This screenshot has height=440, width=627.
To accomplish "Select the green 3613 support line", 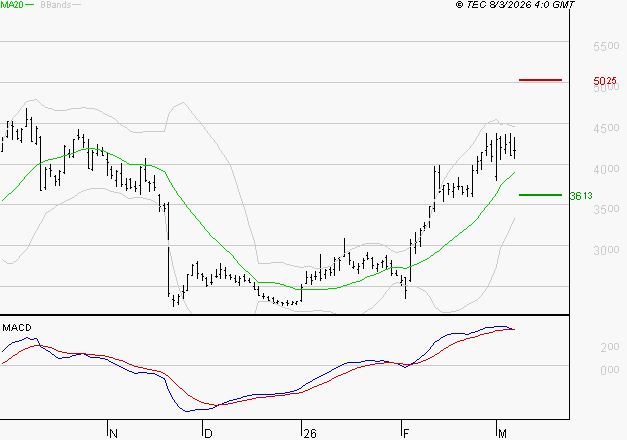I will pos(540,195).
